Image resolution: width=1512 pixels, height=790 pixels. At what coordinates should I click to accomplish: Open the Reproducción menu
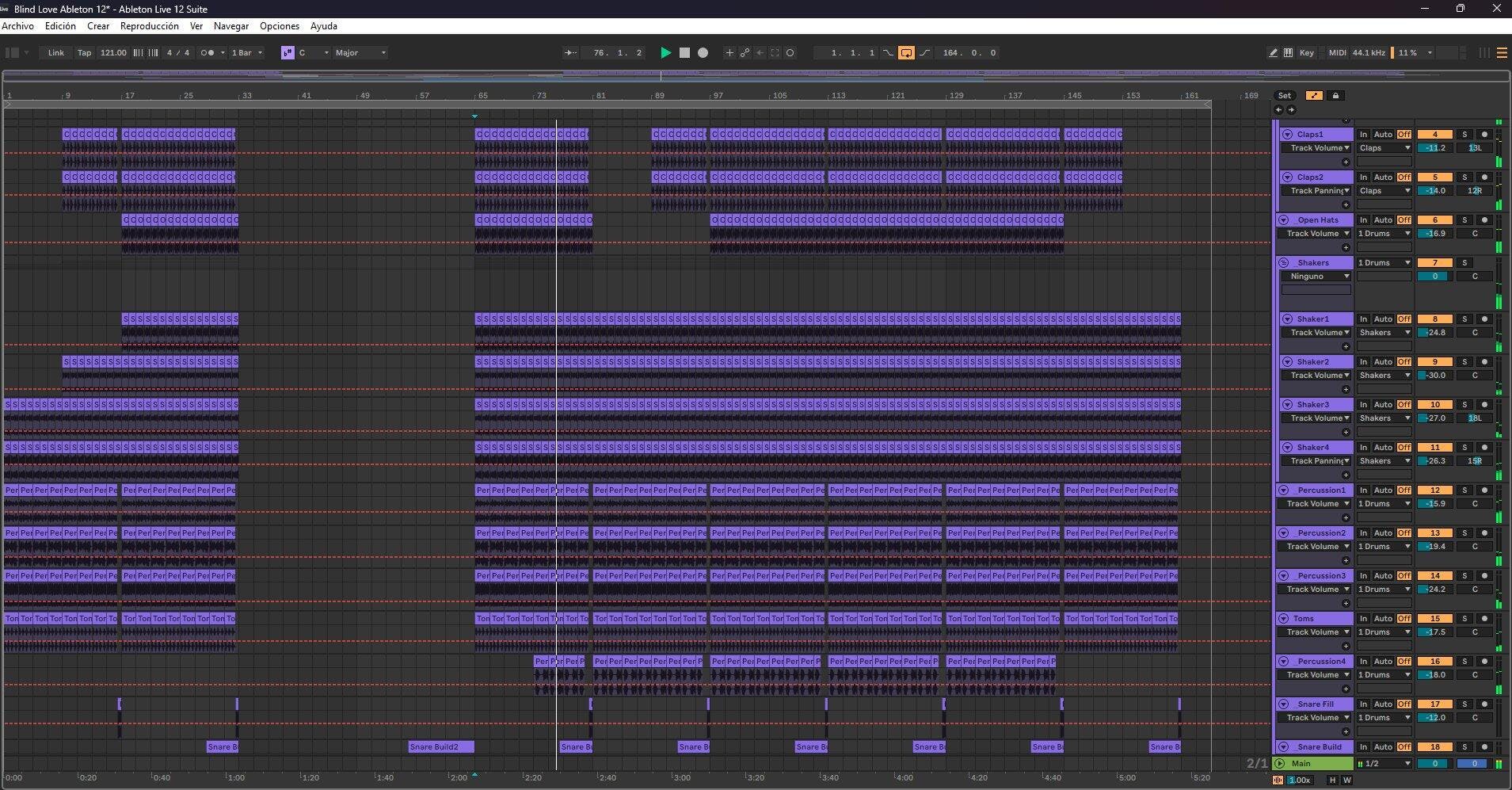pos(149,26)
